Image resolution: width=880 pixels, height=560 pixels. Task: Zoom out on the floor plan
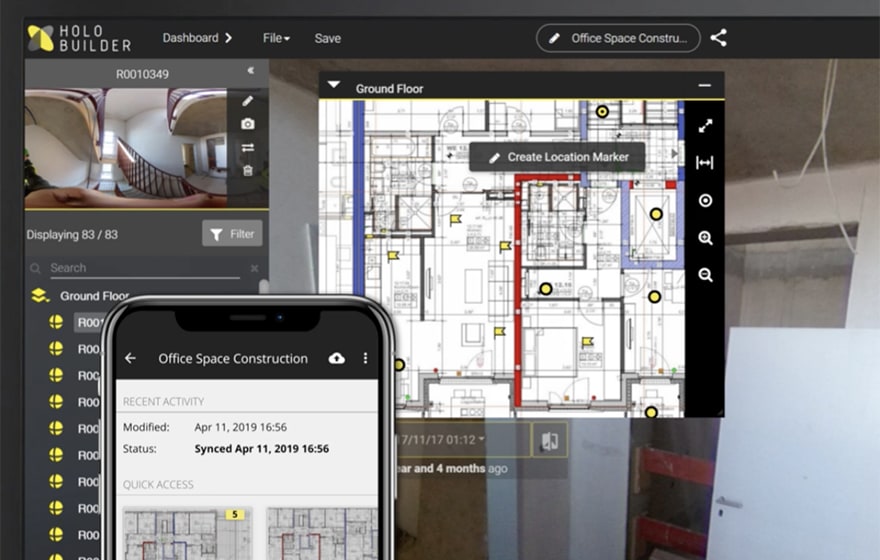point(705,275)
